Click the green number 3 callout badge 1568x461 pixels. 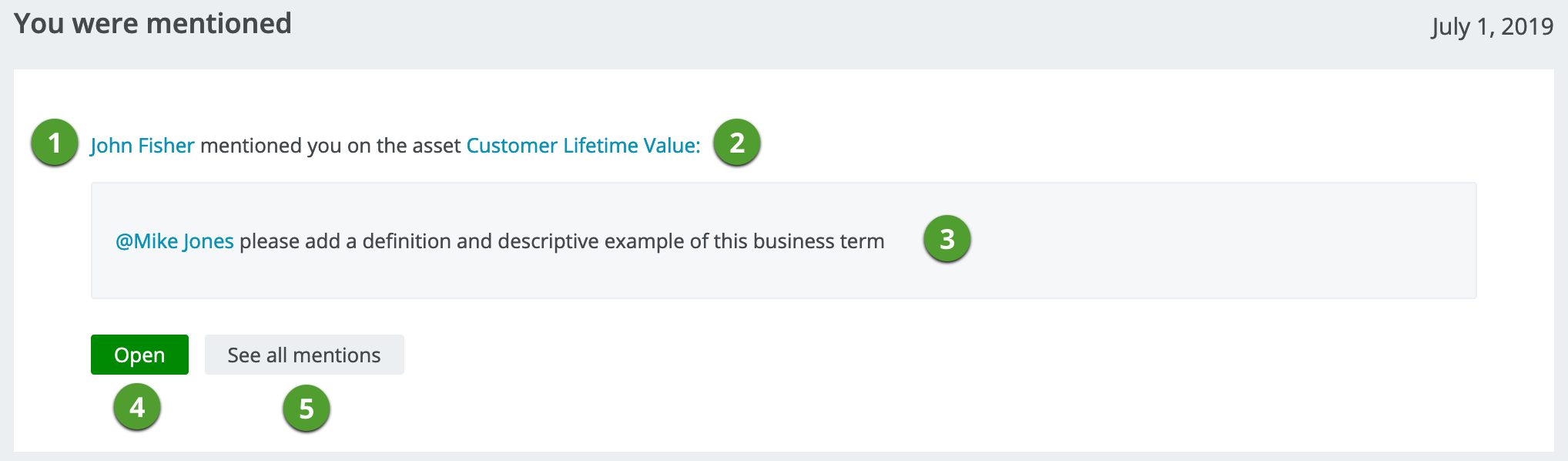point(947,239)
